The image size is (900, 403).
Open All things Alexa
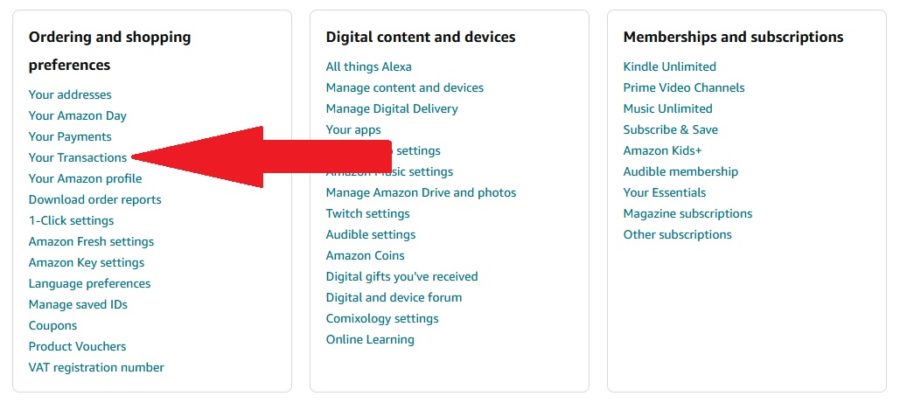click(368, 67)
